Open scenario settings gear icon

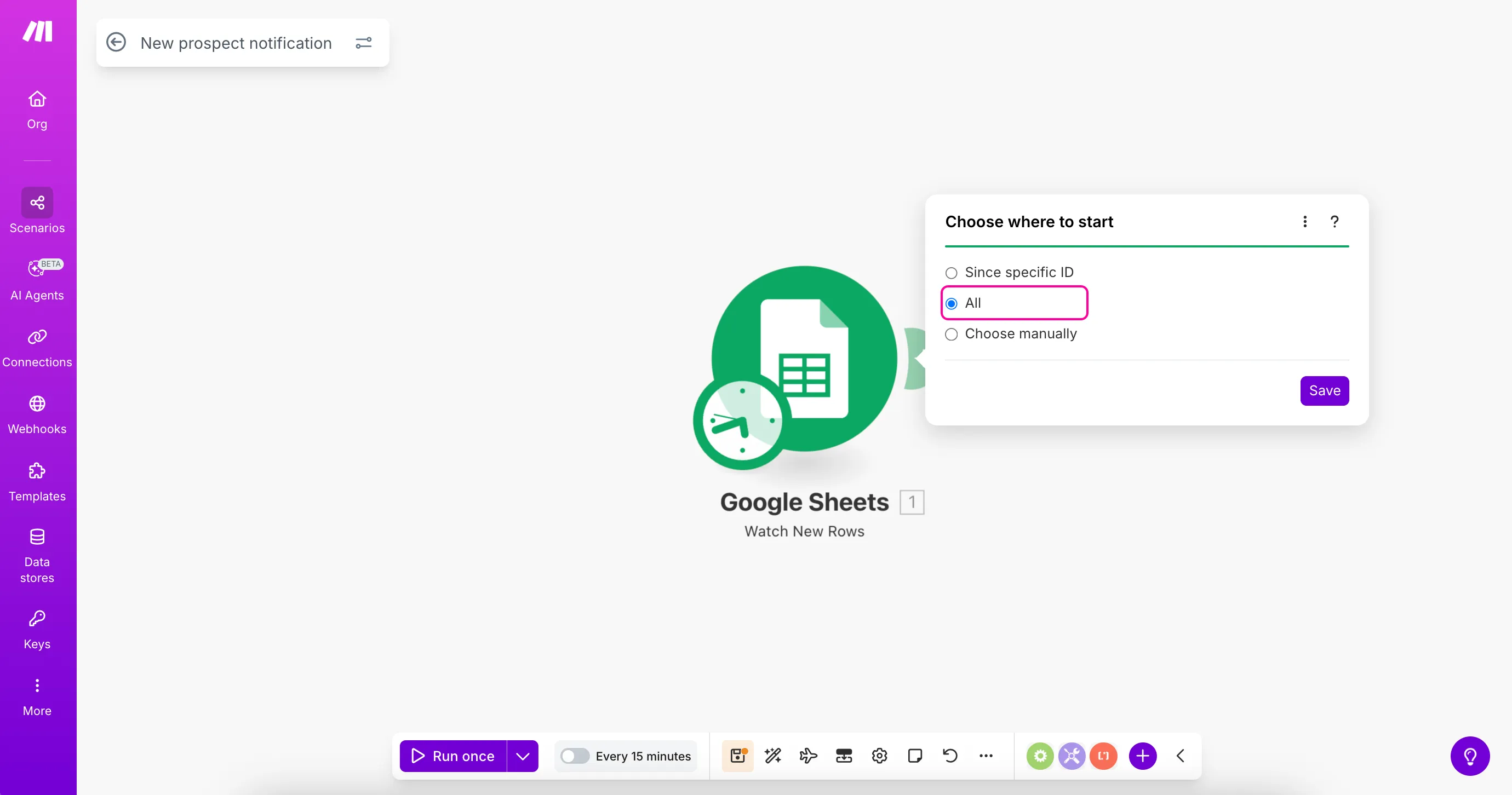coord(879,756)
